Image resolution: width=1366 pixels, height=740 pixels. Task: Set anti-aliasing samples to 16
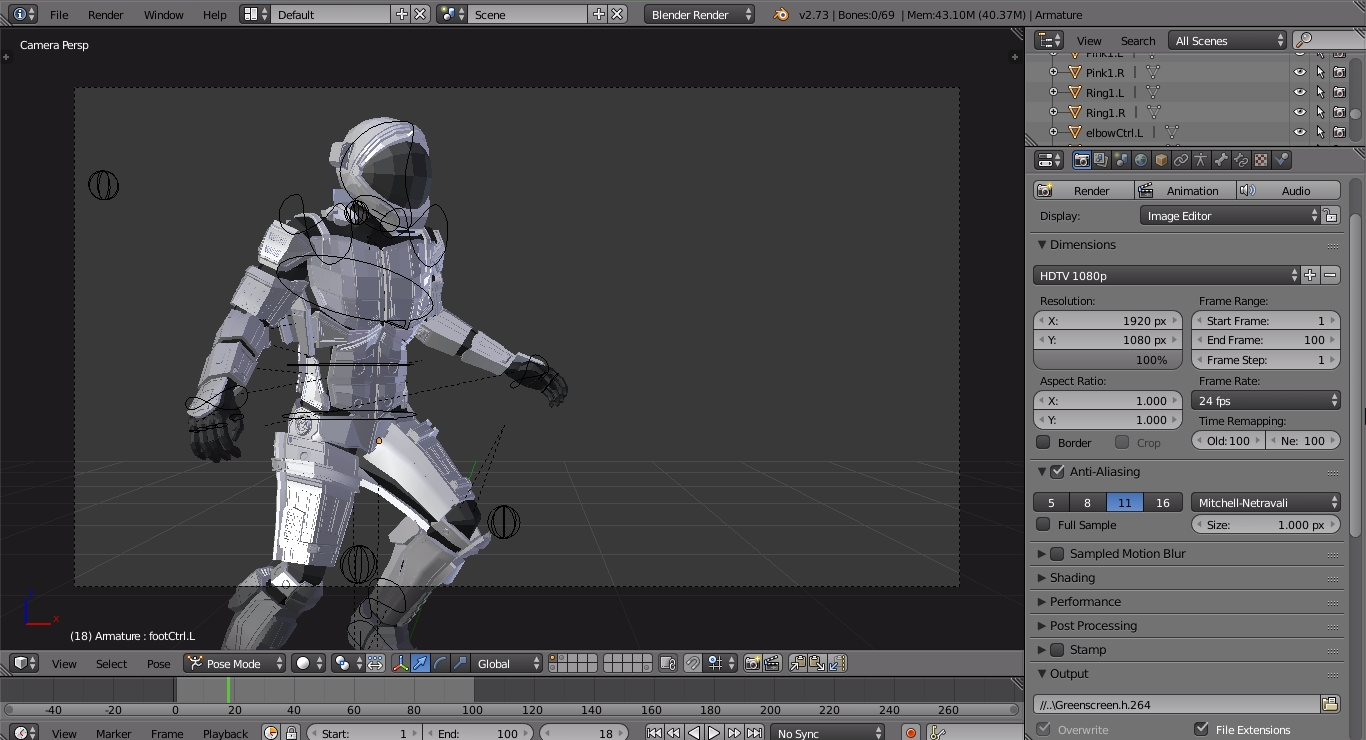pyautogui.click(x=1162, y=502)
